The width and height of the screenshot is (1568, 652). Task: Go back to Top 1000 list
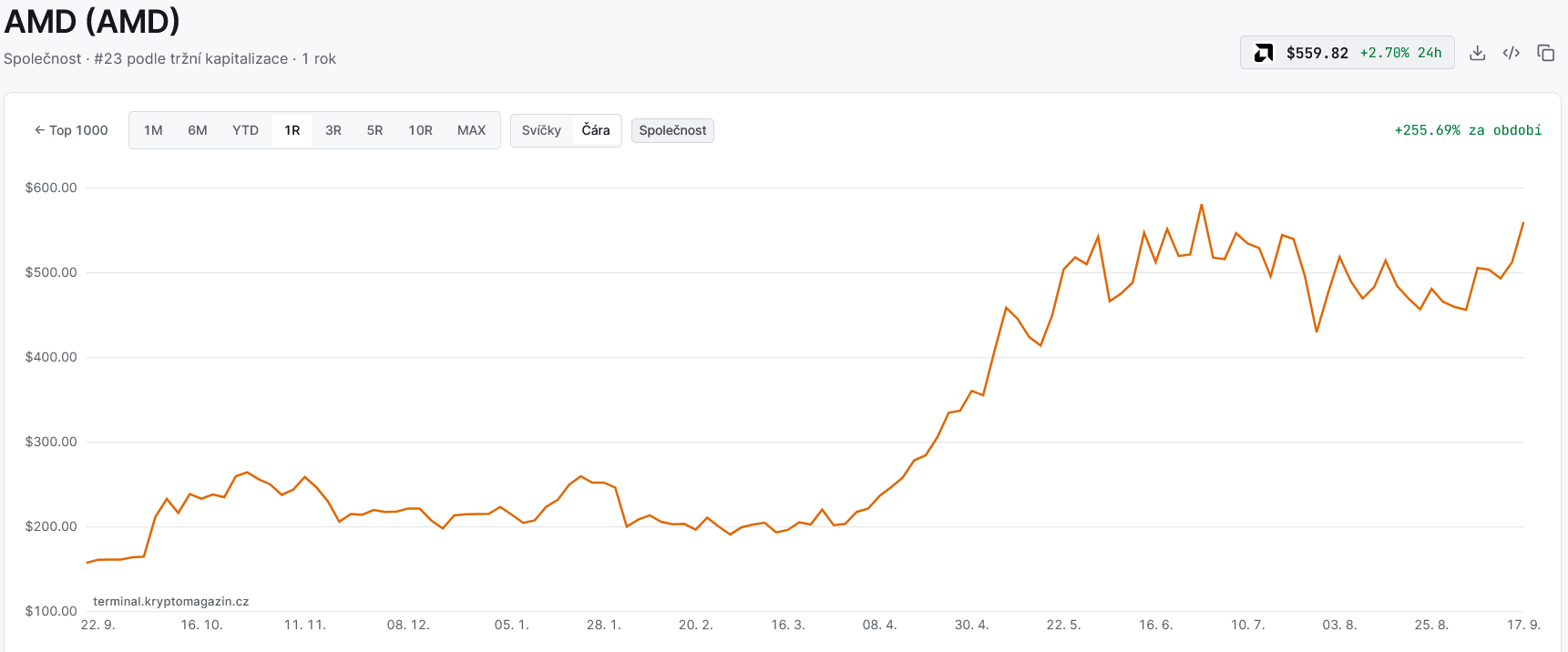pyautogui.click(x=71, y=130)
